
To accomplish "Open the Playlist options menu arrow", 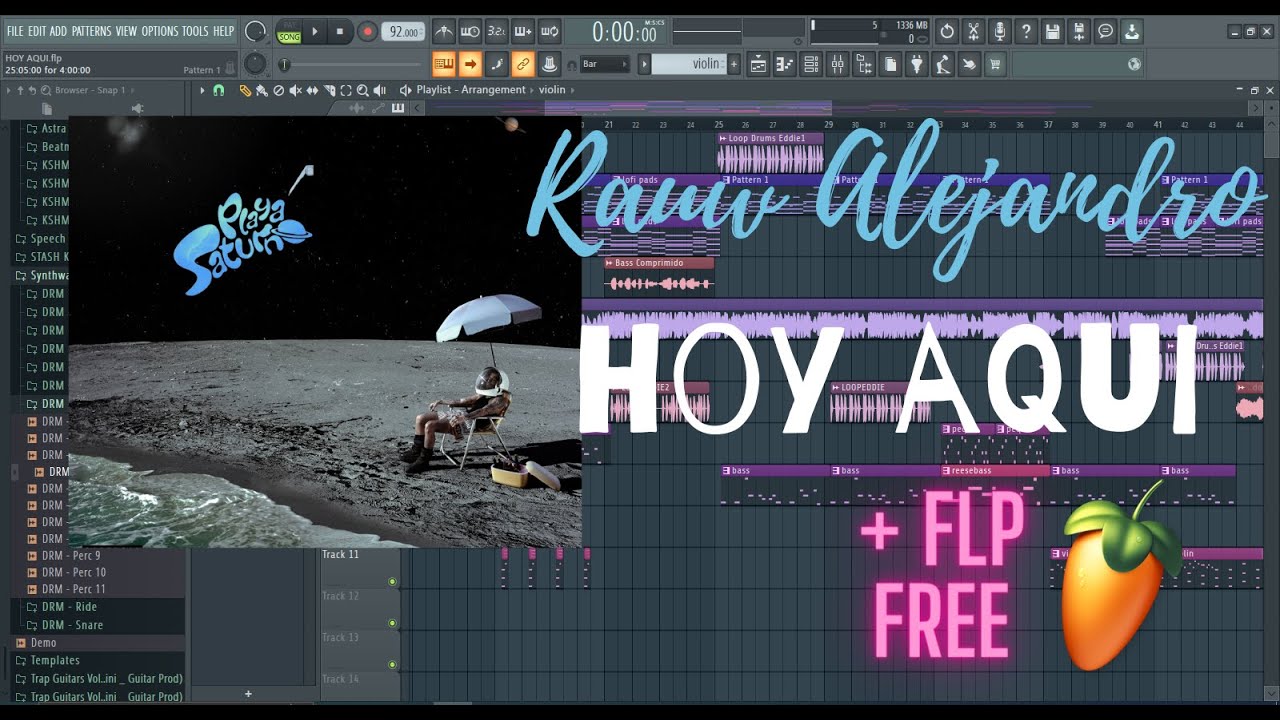I will click(203, 90).
